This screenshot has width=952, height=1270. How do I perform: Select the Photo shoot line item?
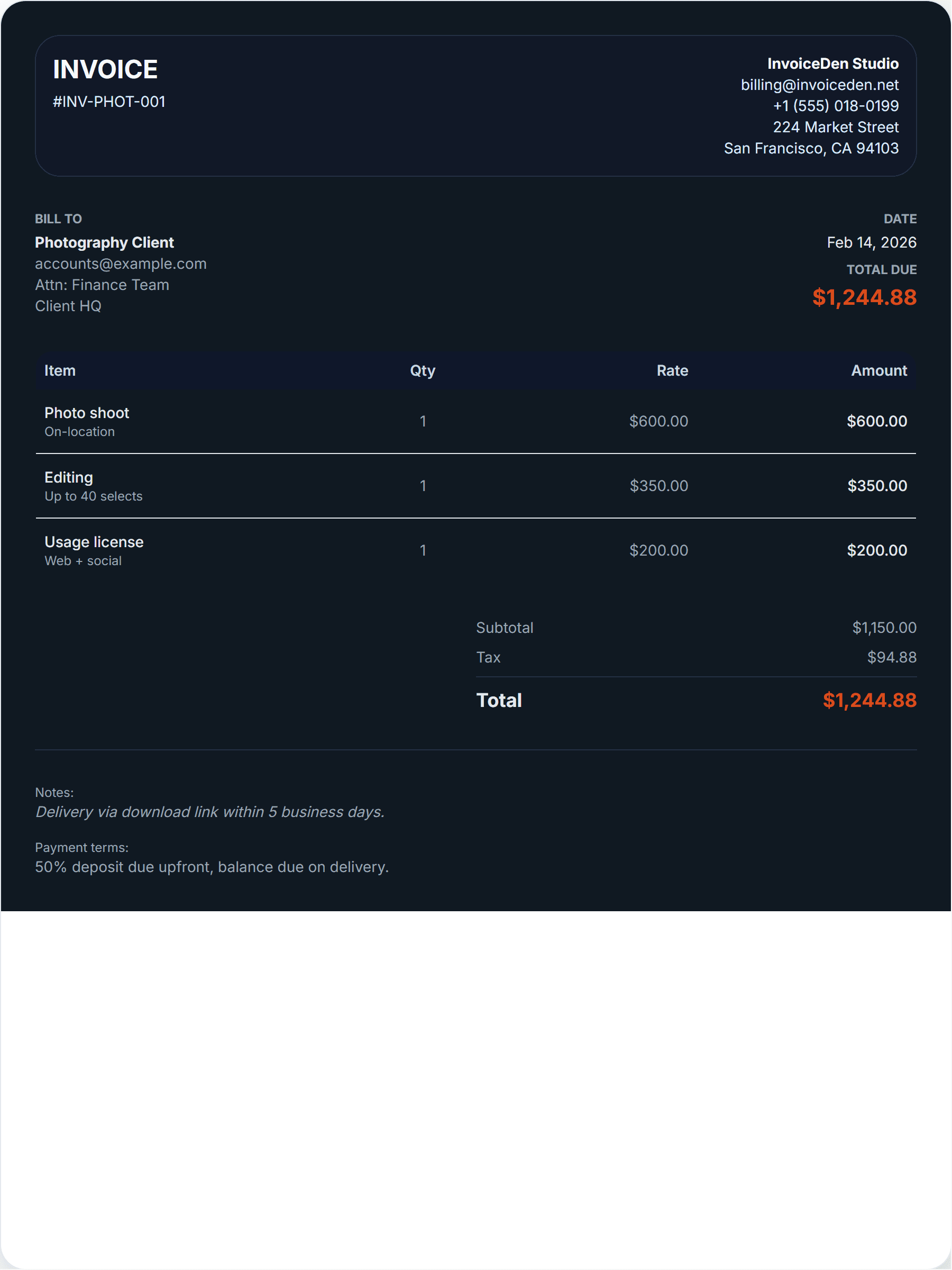[87, 413]
